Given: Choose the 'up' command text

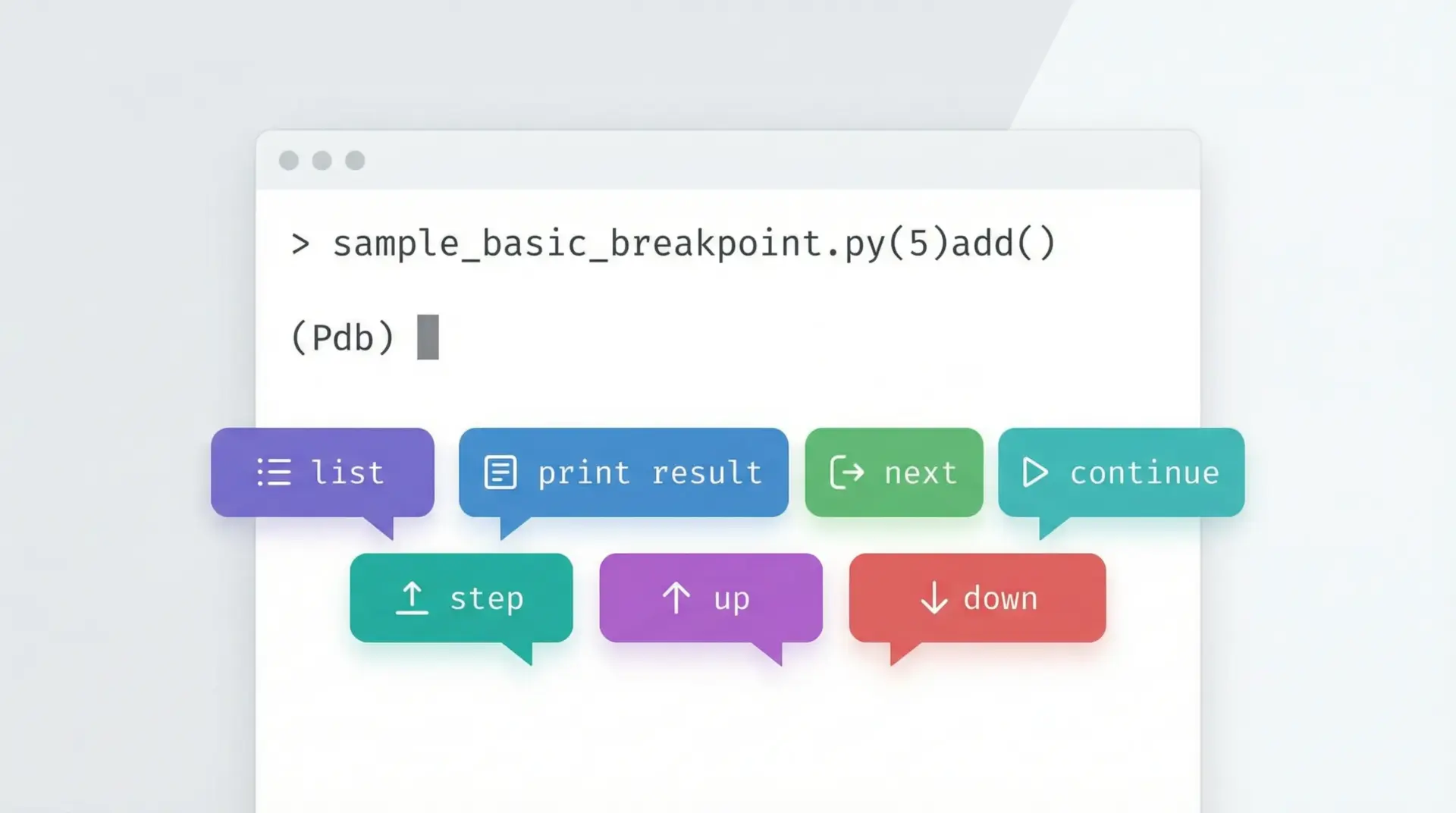Looking at the screenshot, I should pyautogui.click(x=732, y=600).
